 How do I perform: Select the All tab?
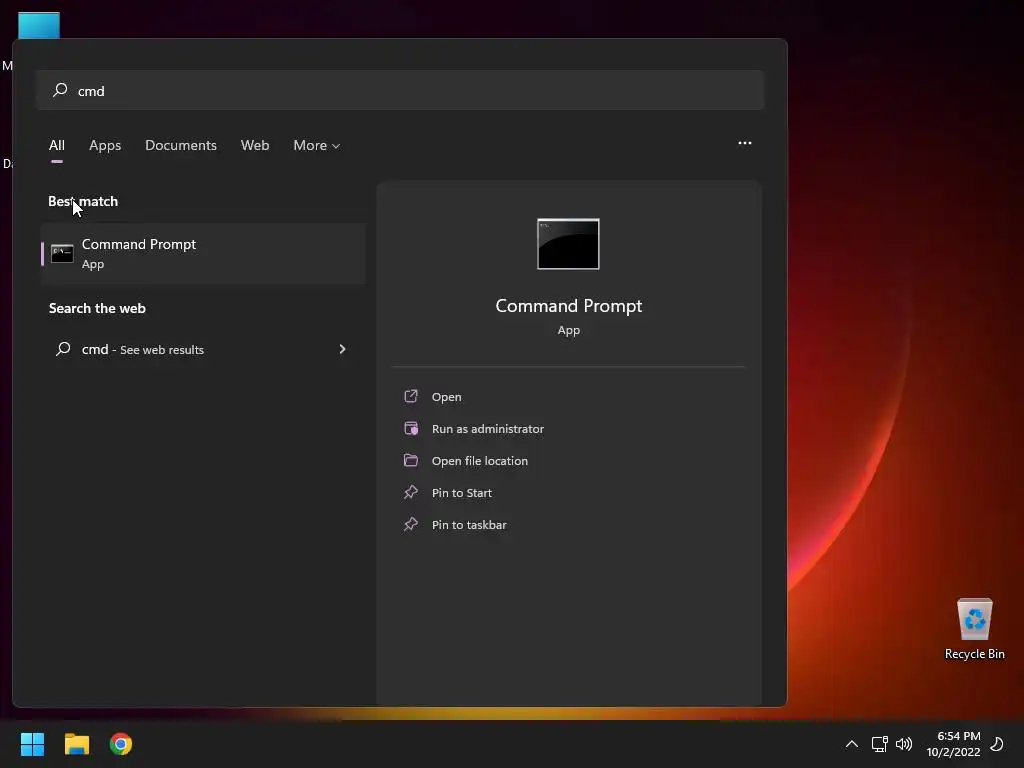(57, 145)
